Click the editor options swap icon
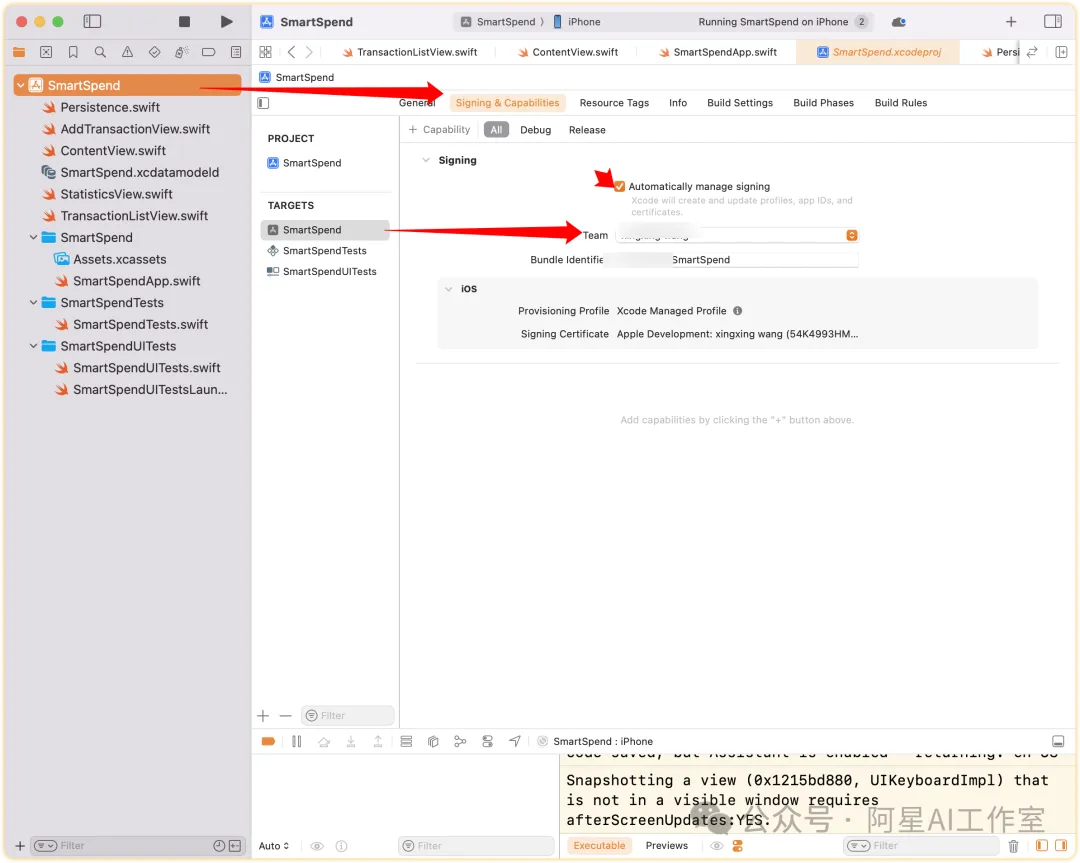Viewport: 1080px width, 863px height. point(1032,52)
